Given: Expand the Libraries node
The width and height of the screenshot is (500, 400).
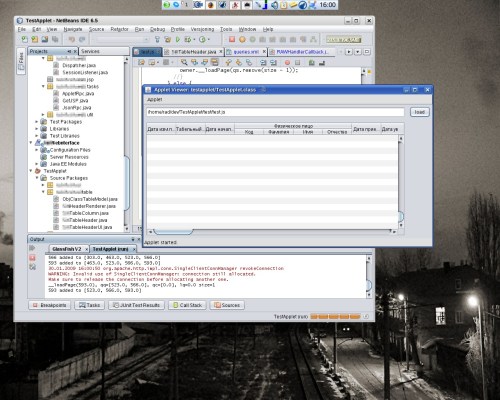Looking at the screenshot, I should [x=37, y=129].
